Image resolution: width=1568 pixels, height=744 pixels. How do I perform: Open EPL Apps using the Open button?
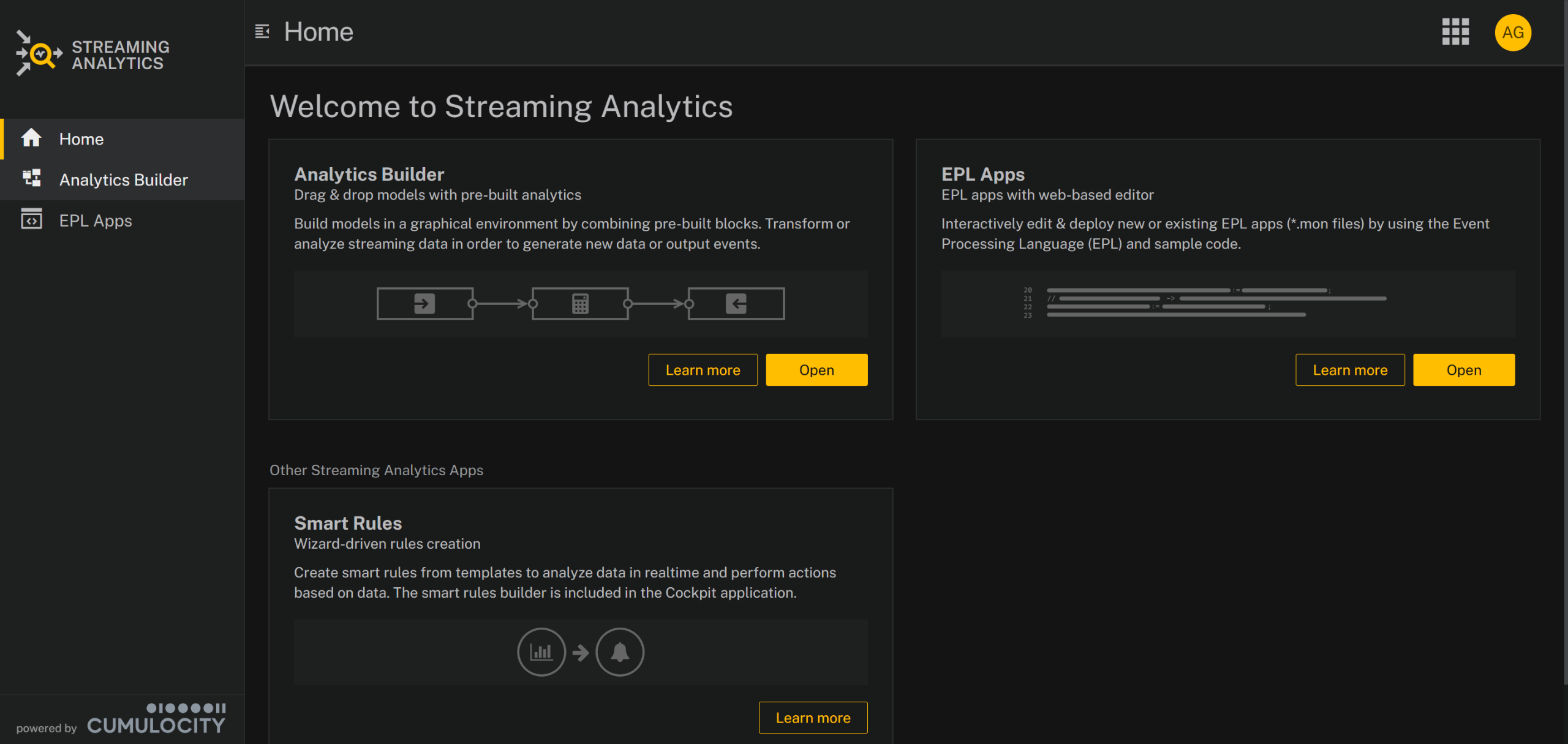pyautogui.click(x=1463, y=370)
